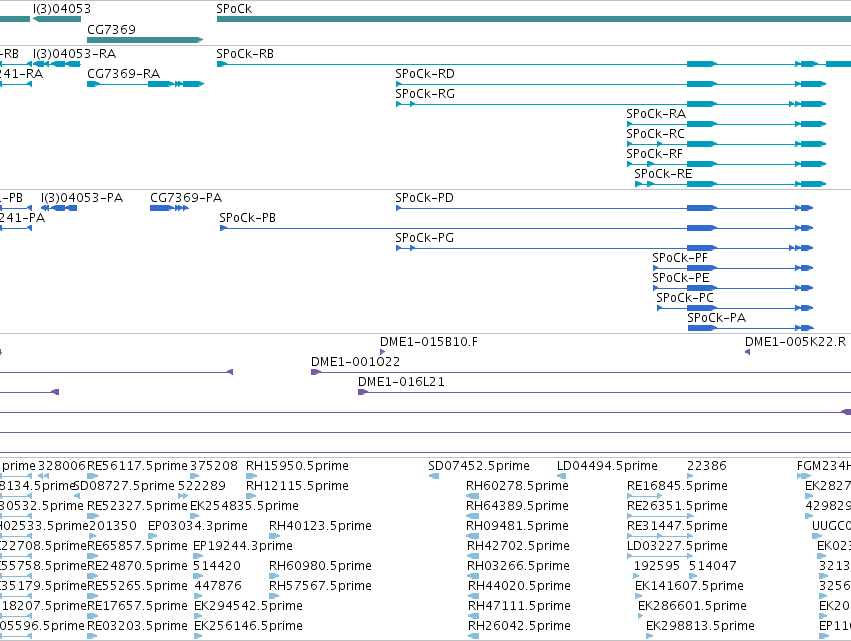Screen dimensions: 851x641
Task: Click the SPoCk-RC transcript label
Action: pos(655,134)
